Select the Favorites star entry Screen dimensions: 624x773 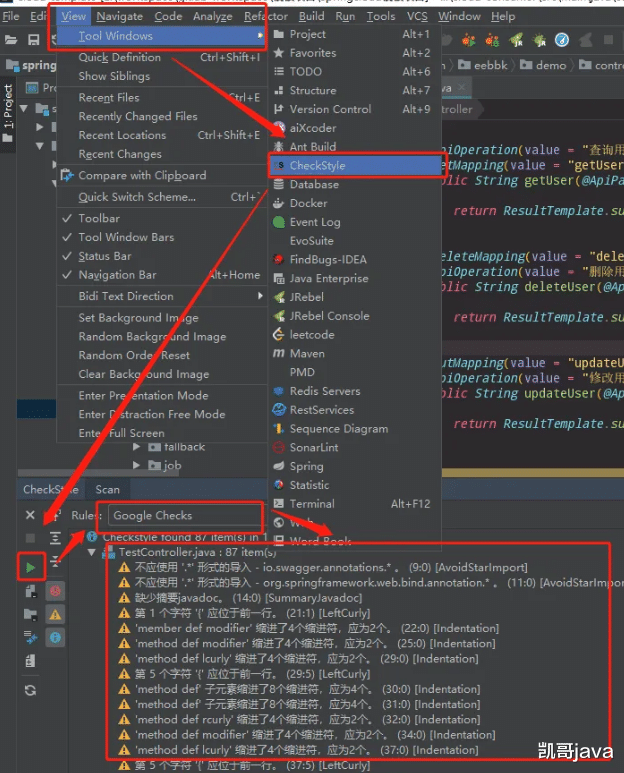coord(354,53)
